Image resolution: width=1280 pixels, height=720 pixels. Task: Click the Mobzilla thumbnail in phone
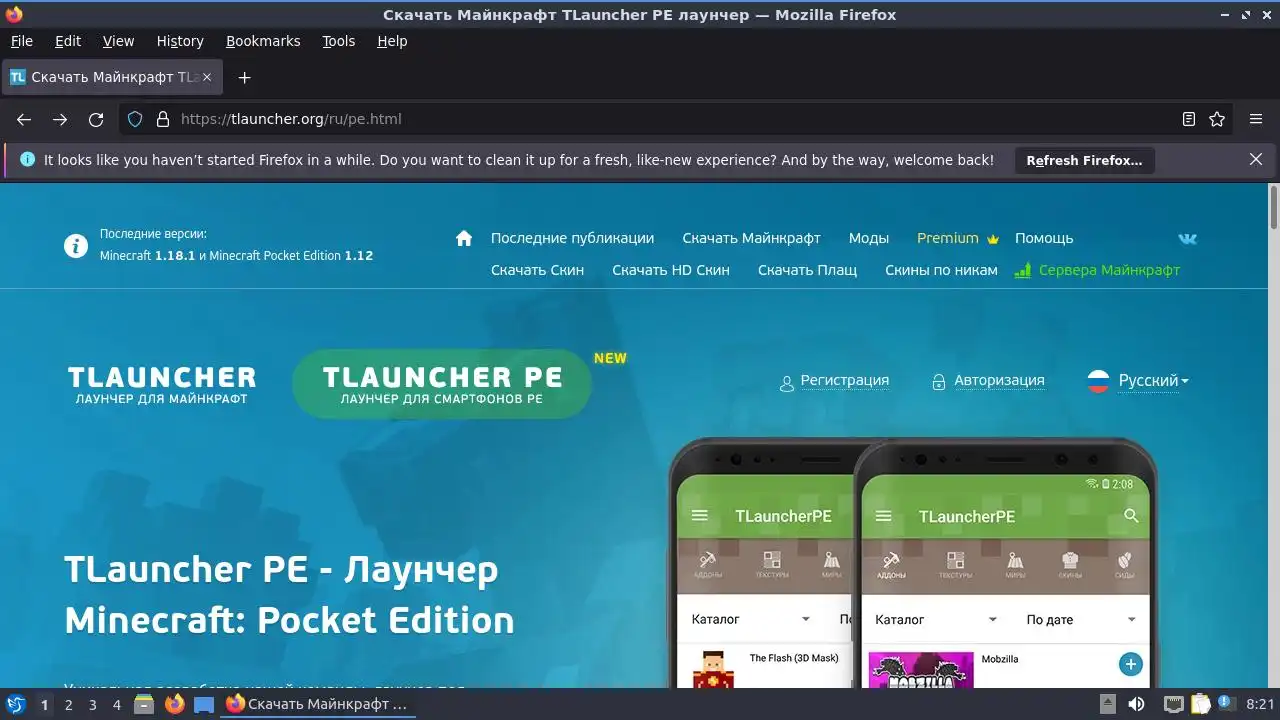pos(920,670)
